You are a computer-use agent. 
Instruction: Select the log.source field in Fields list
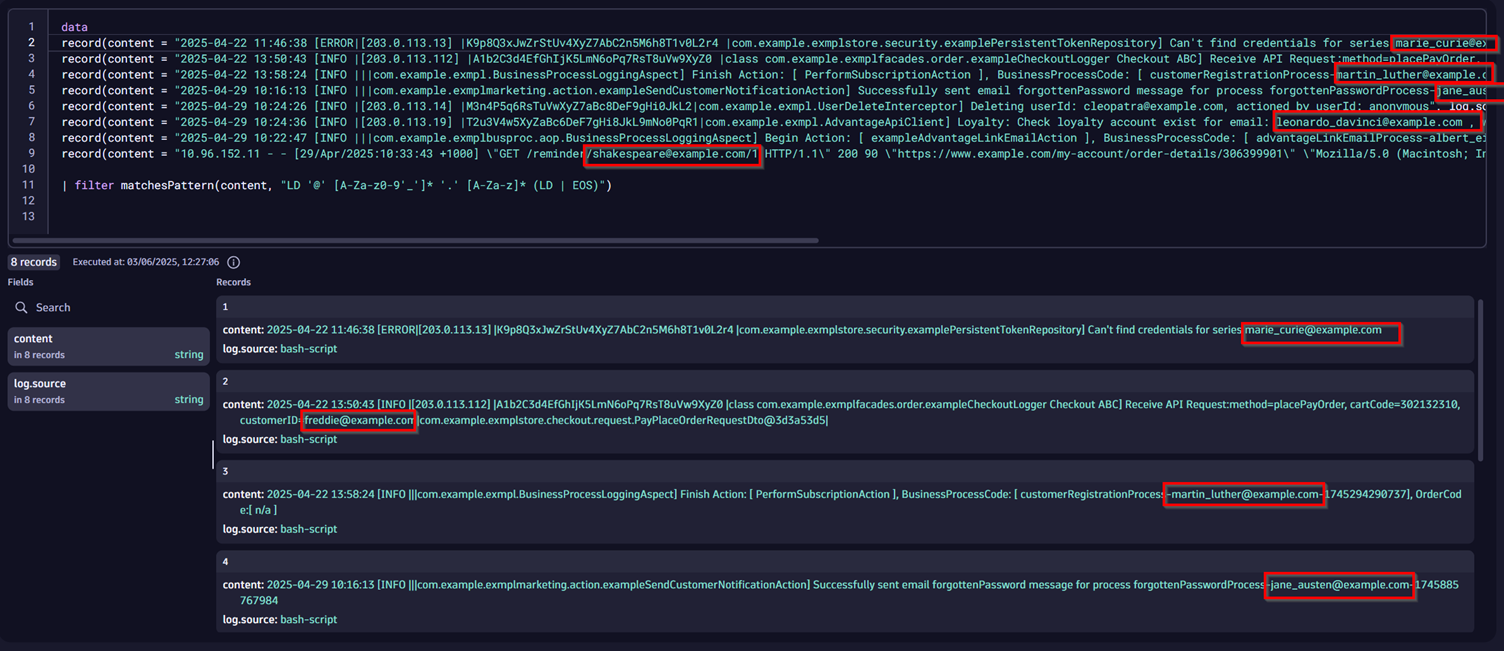108,391
